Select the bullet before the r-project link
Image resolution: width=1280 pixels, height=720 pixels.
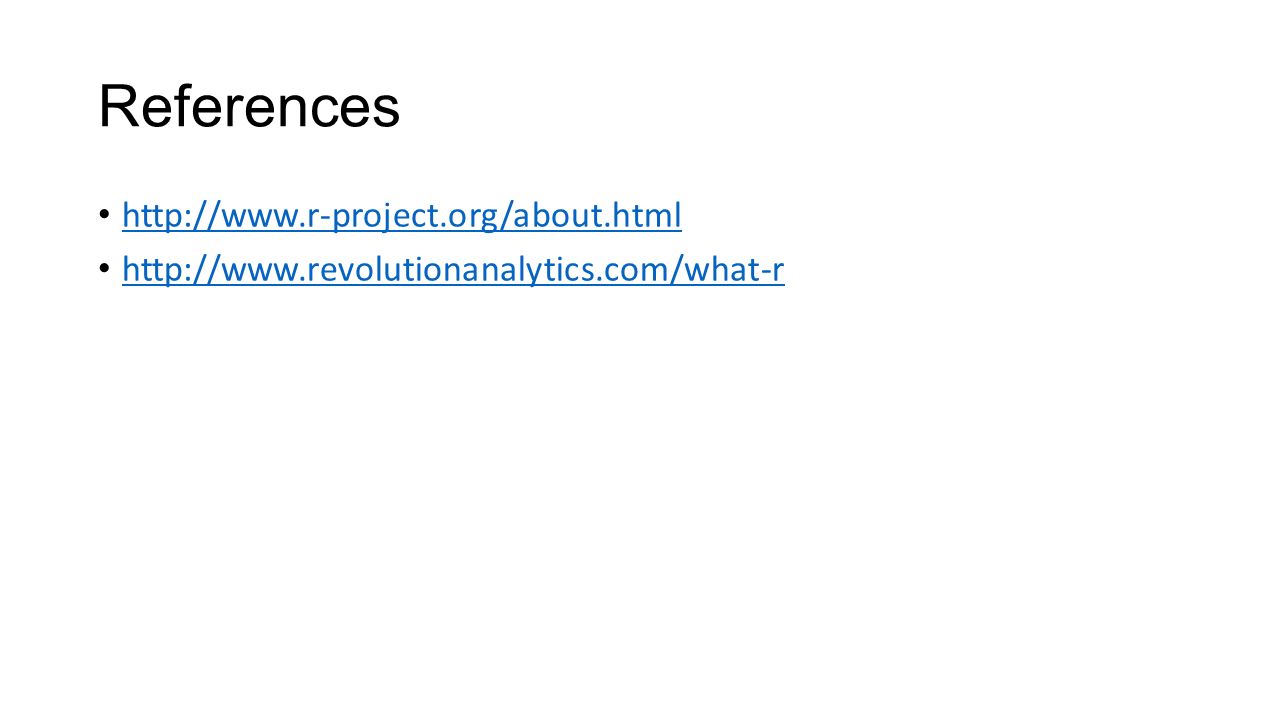(105, 215)
